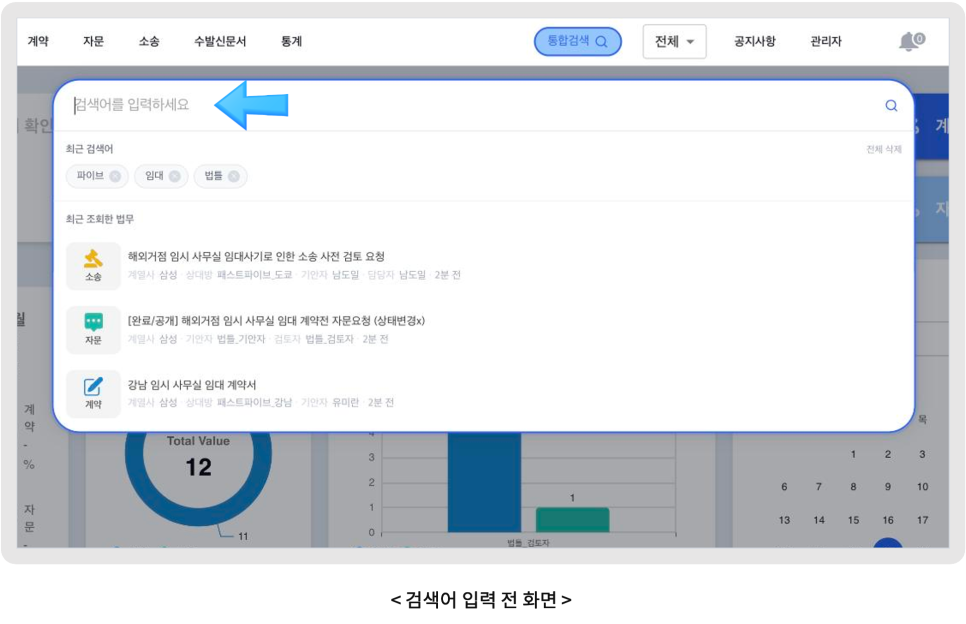Remove the 법틀 recent search tag
Screen dimensions: 966x624
[x=234, y=176]
